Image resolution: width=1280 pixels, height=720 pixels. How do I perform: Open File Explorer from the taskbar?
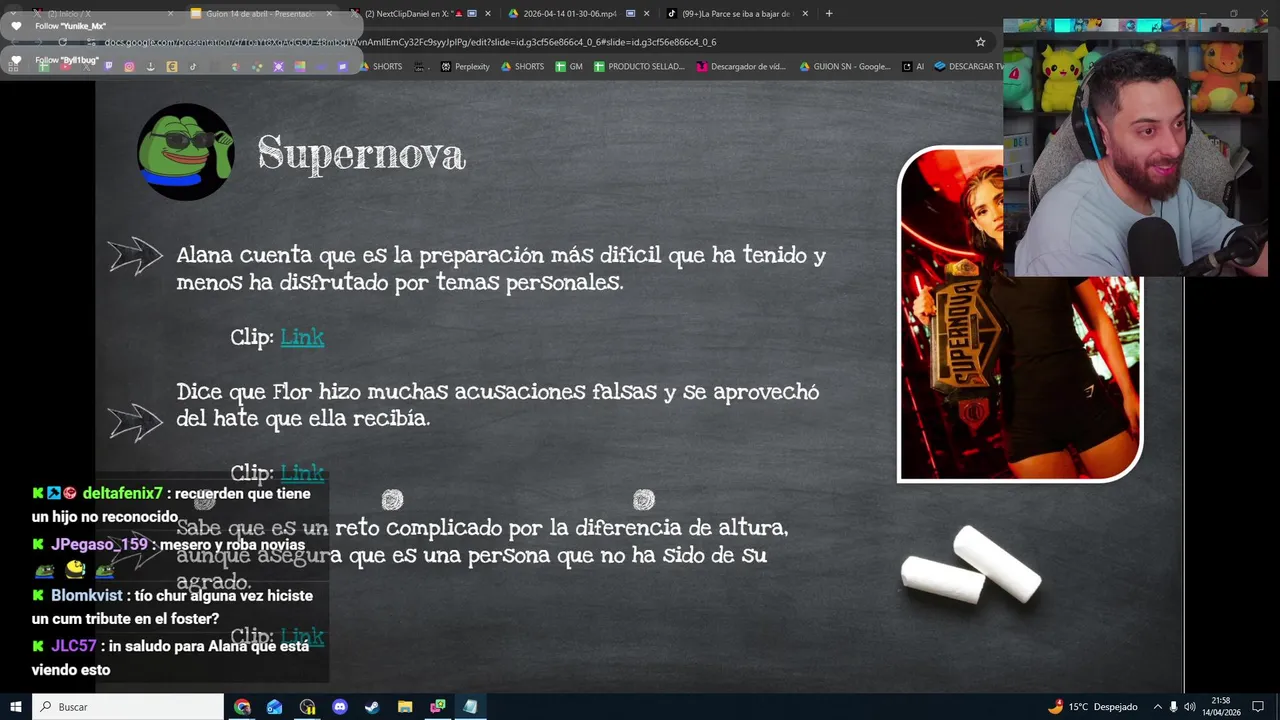coord(405,707)
